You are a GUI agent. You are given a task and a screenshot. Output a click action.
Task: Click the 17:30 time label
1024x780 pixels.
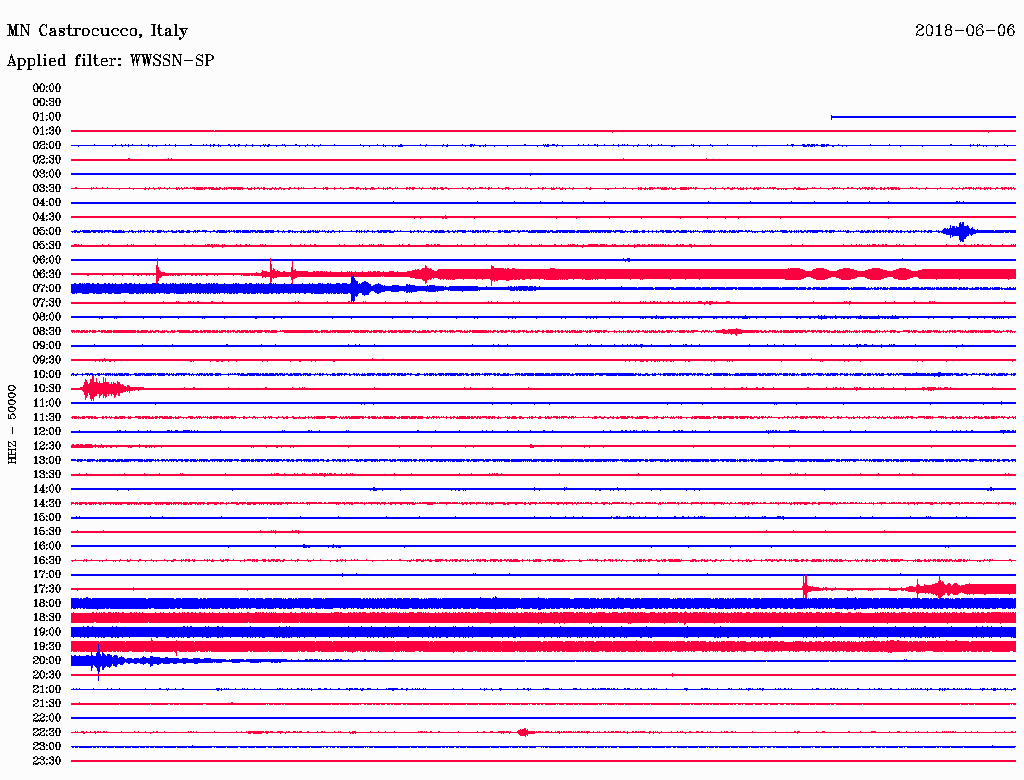[46, 589]
